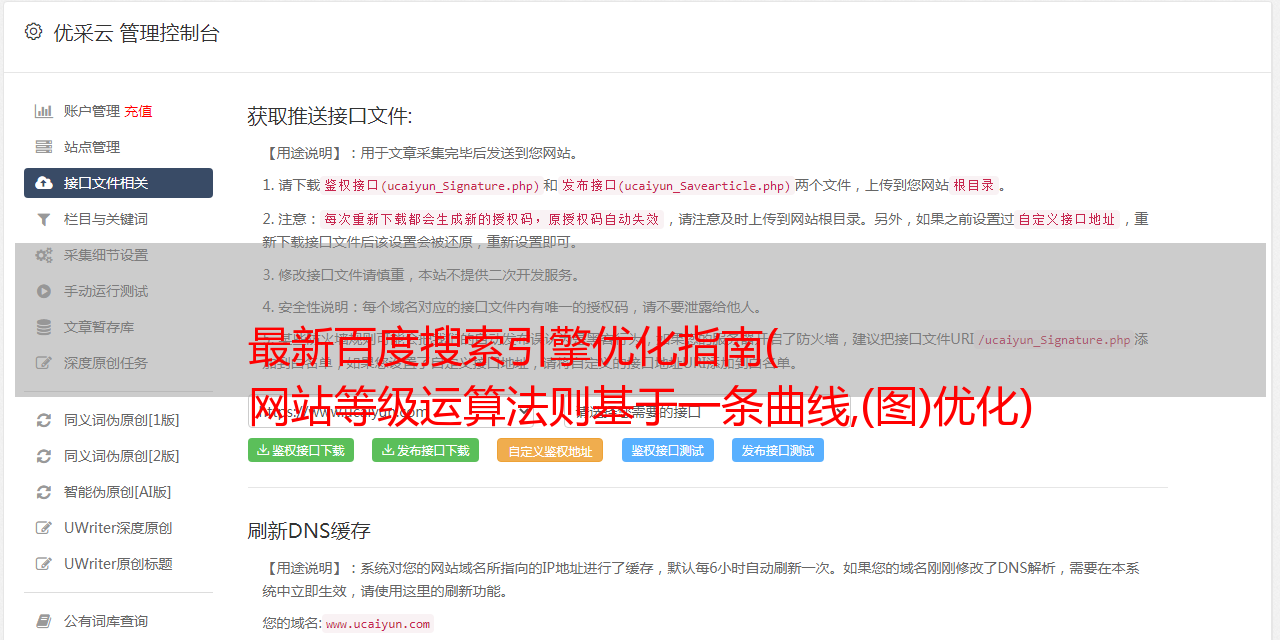
Task: Open UWriter原创标题 in sidebar
Action: click(118, 564)
